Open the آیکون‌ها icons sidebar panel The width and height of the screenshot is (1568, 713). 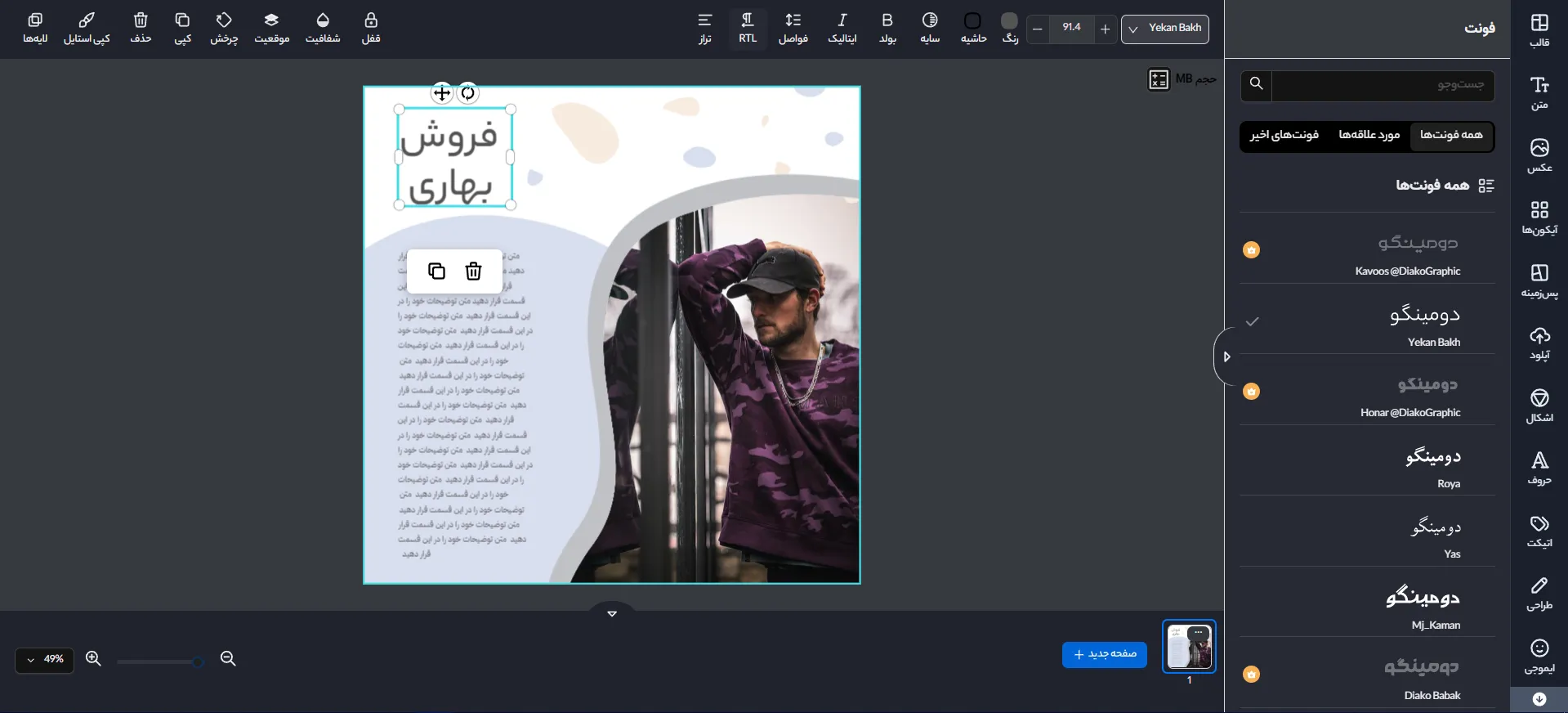pos(1539,217)
